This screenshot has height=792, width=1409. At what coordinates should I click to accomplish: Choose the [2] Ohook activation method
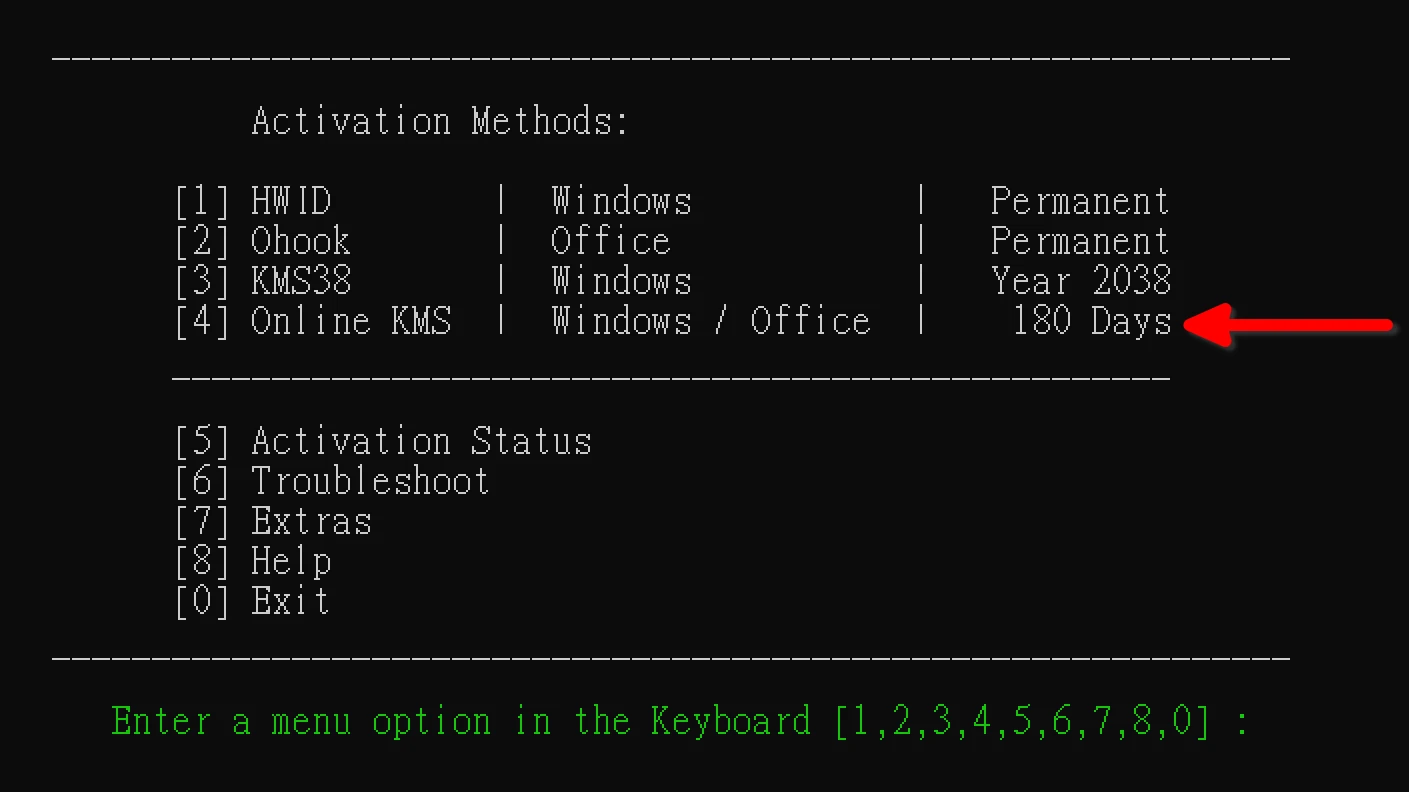(x=262, y=242)
